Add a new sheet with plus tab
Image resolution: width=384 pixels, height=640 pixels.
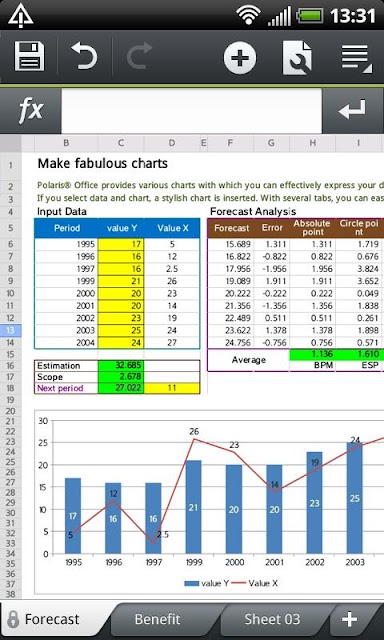tap(350, 619)
